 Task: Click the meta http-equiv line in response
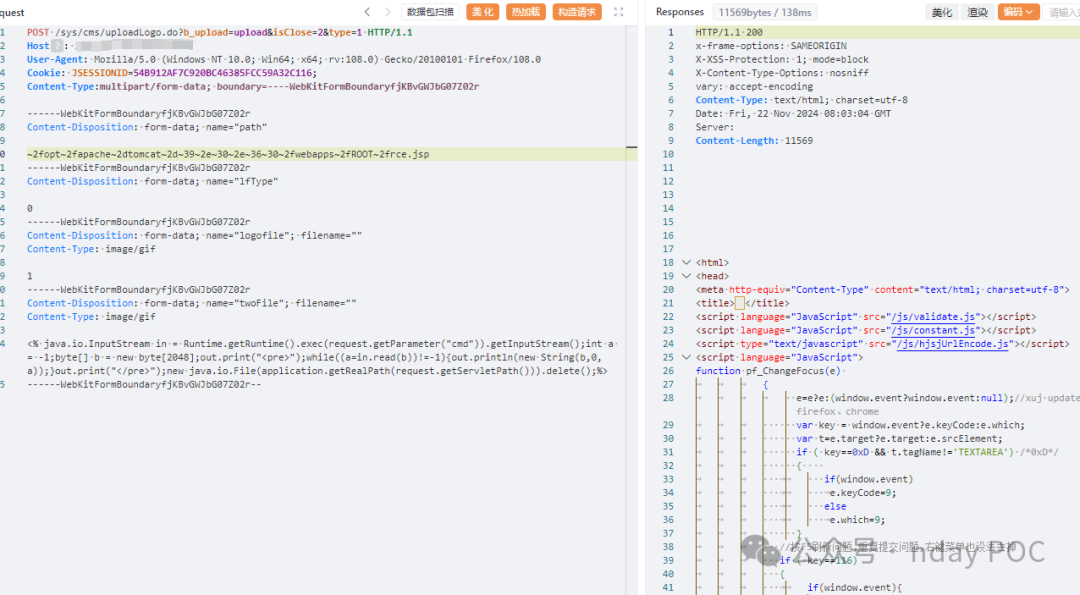point(882,290)
